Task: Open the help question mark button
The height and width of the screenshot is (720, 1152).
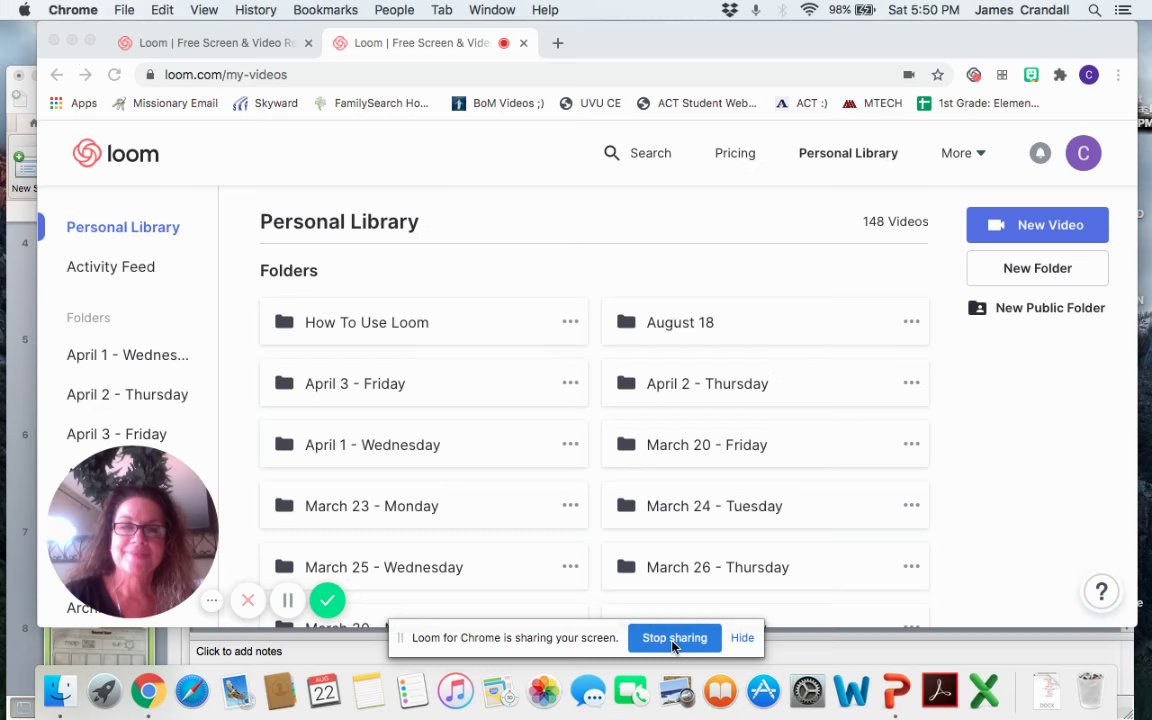Action: pyautogui.click(x=1101, y=591)
